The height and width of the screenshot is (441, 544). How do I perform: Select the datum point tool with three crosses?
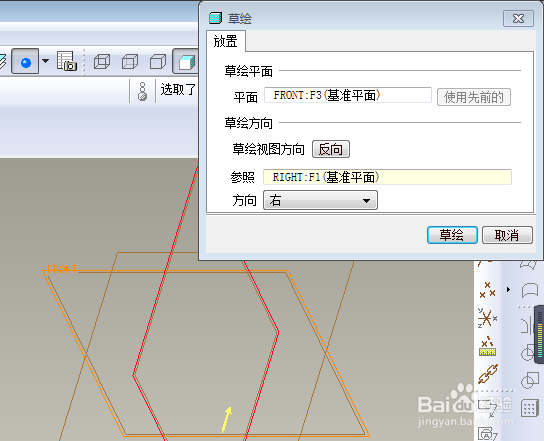(x=487, y=289)
